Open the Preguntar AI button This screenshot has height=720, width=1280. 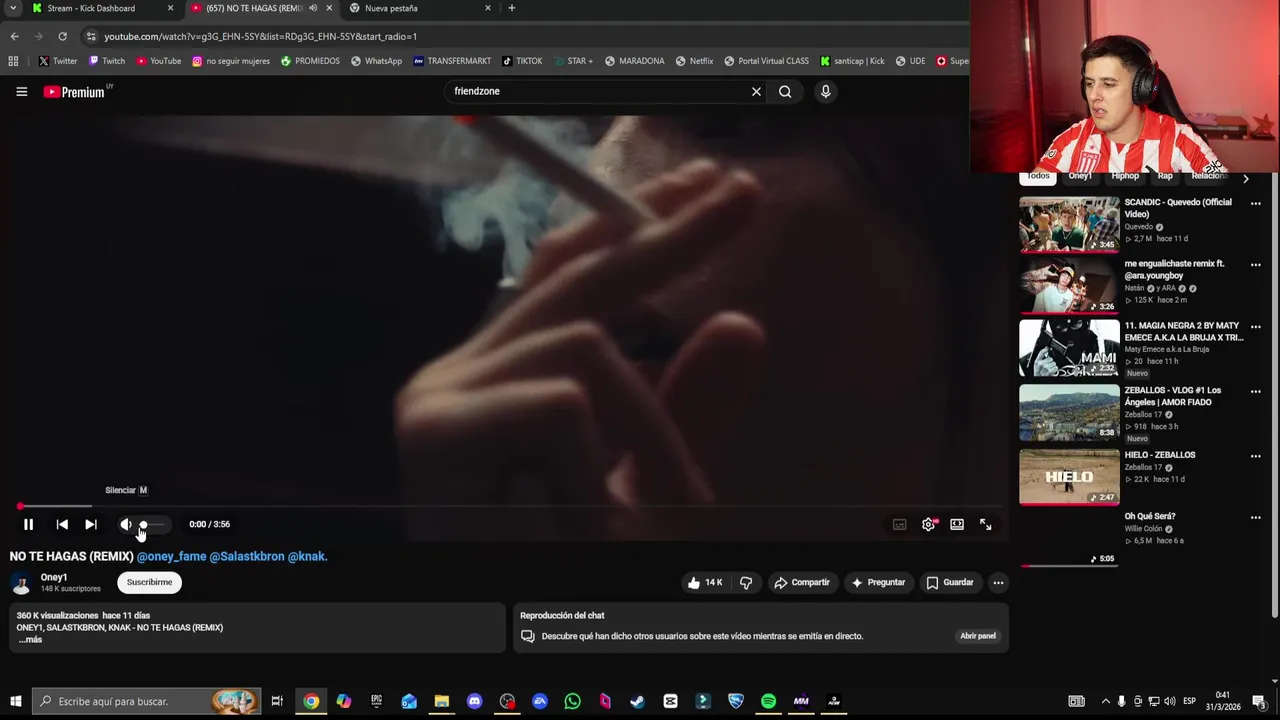878,582
